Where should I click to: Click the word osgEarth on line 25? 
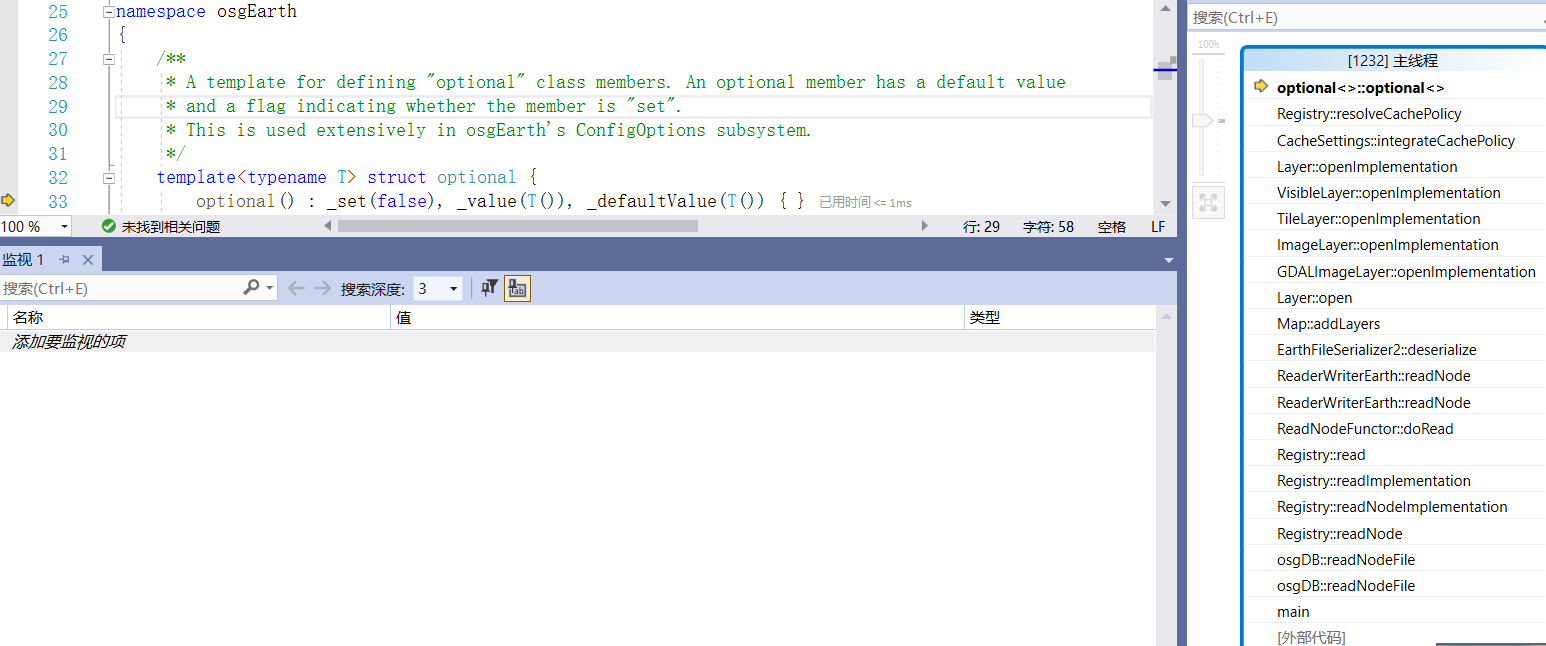pyautogui.click(x=257, y=12)
